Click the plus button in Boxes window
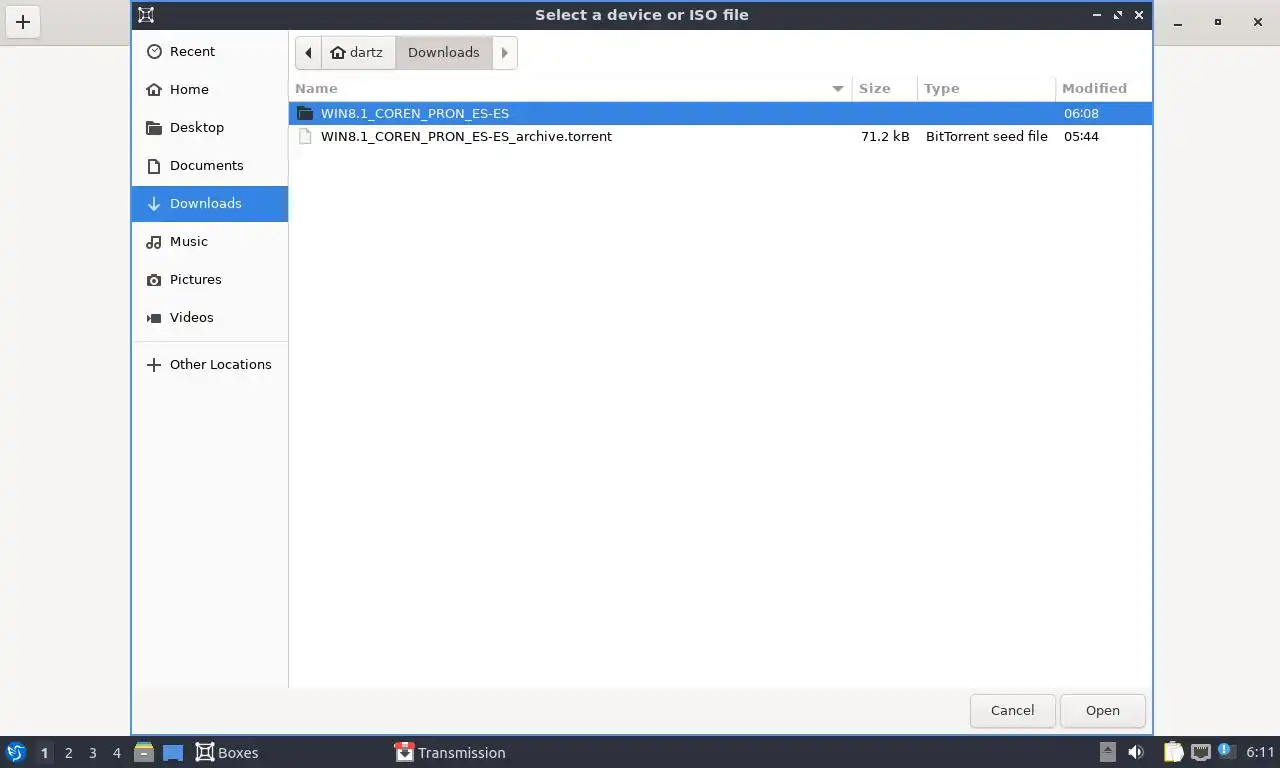Viewport: 1280px width, 768px height. pyautogui.click(x=23, y=21)
